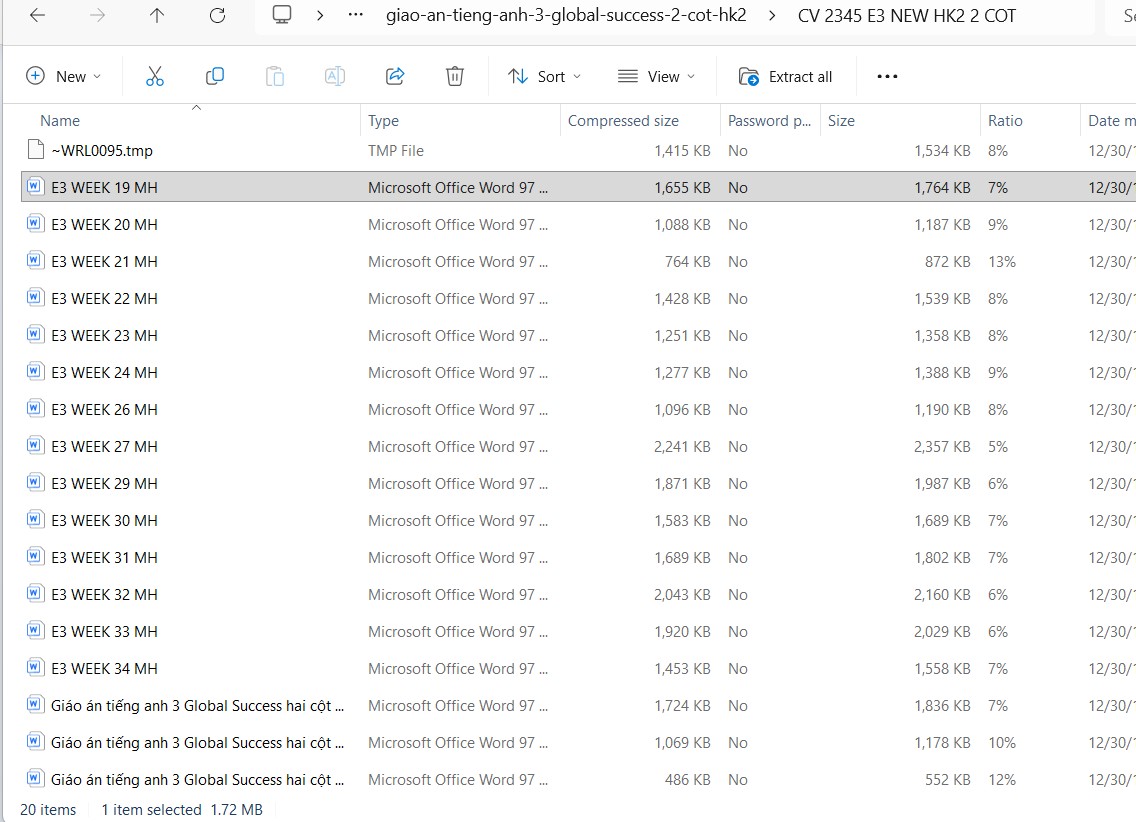Go up one folder level
The width and height of the screenshot is (1136, 822).
(x=157, y=16)
